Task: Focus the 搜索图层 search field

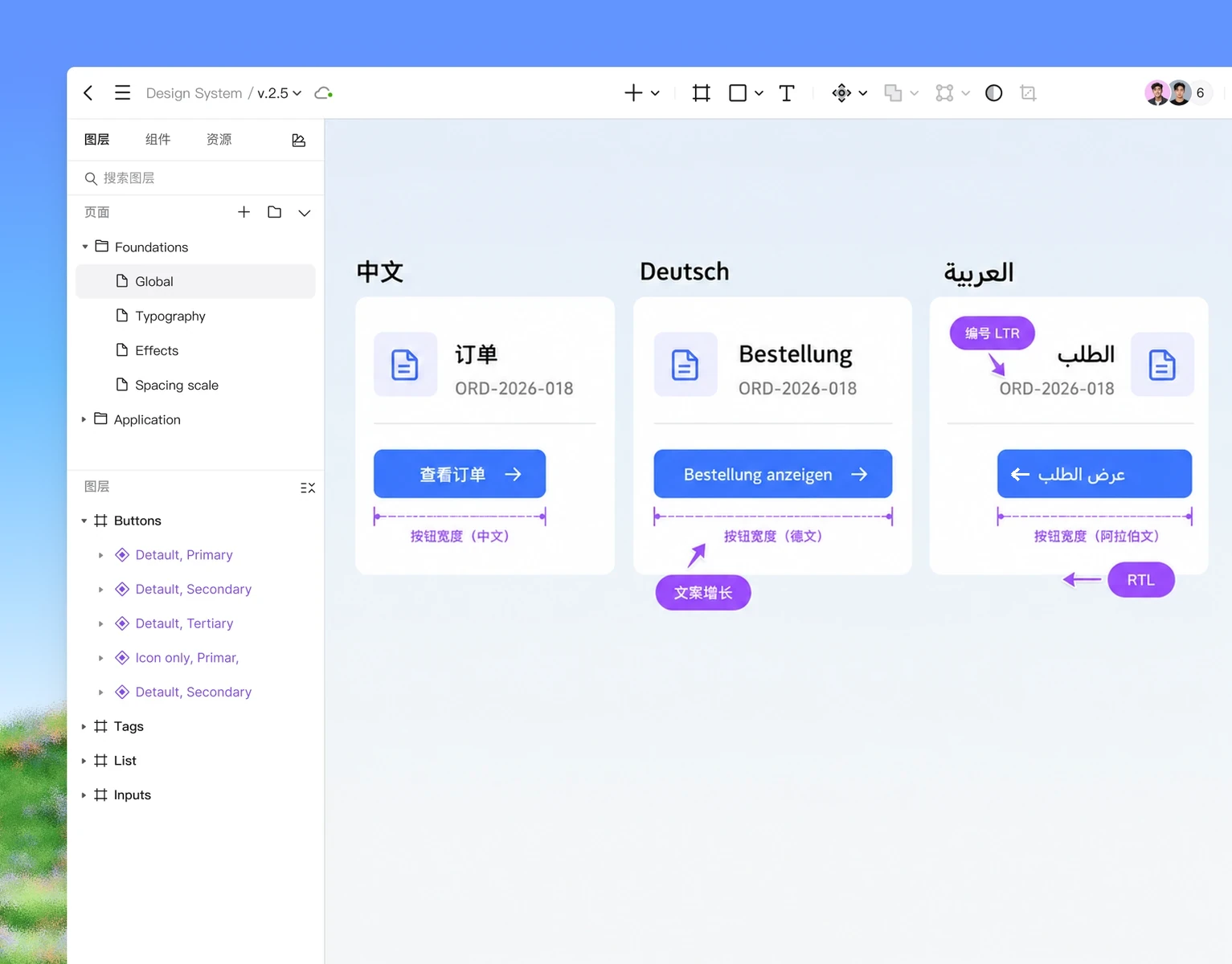Action: pyautogui.click(x=195, y=178)
